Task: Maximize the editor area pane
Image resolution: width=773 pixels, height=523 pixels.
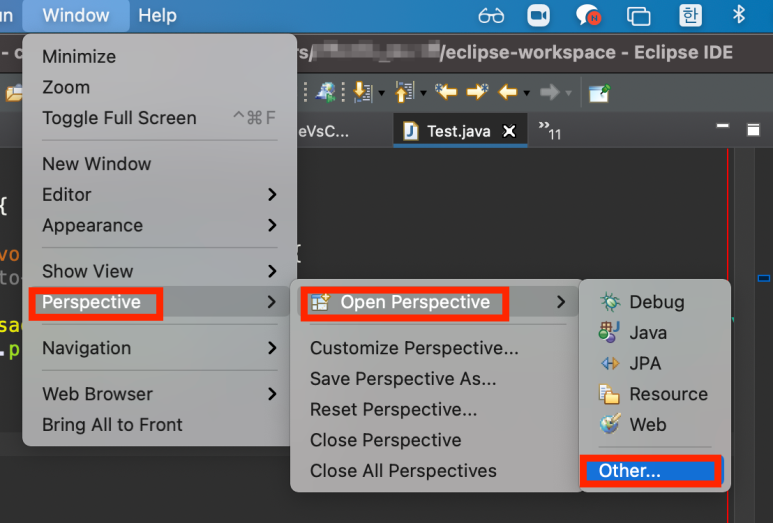Action: (x=753, y=130)
